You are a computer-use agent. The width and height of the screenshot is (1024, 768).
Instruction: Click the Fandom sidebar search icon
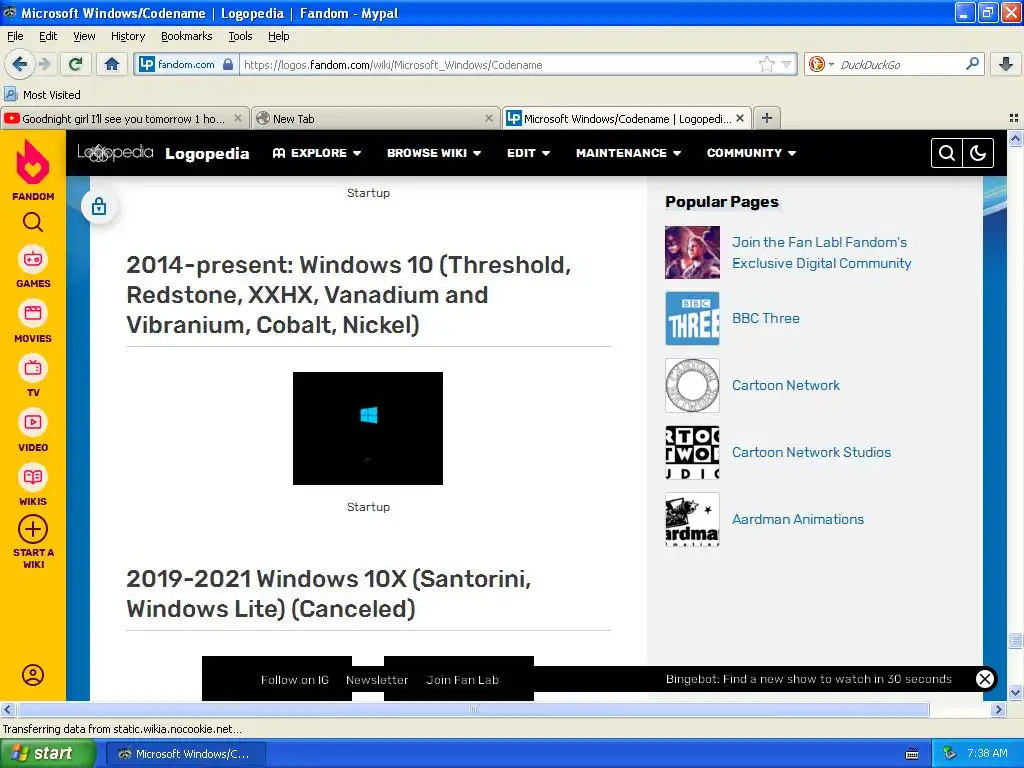coord(33,223)
